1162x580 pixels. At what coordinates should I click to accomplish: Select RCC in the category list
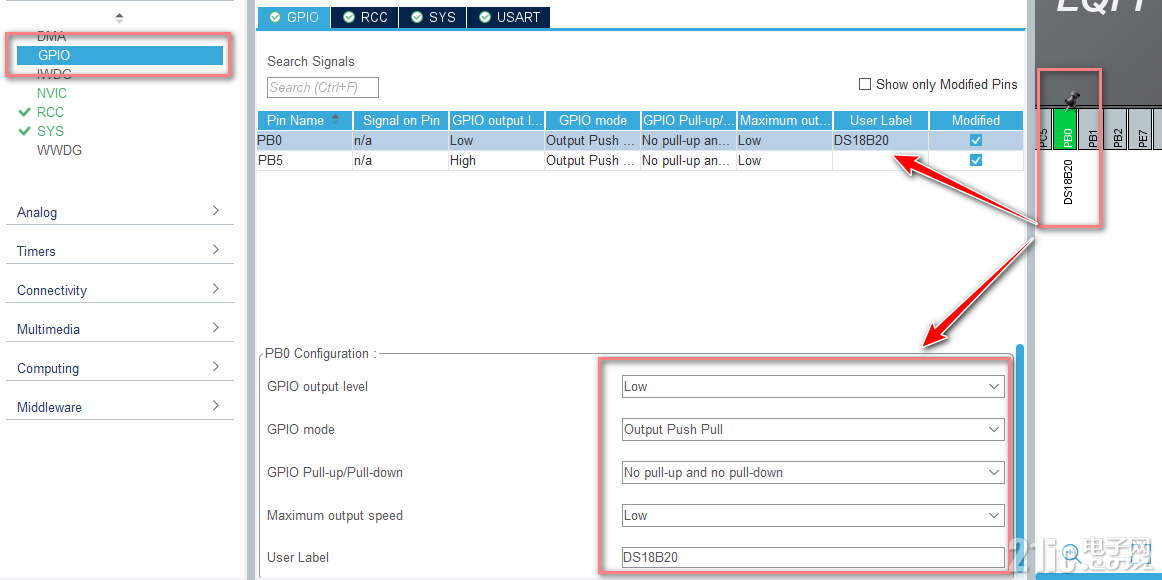point(50,113)
